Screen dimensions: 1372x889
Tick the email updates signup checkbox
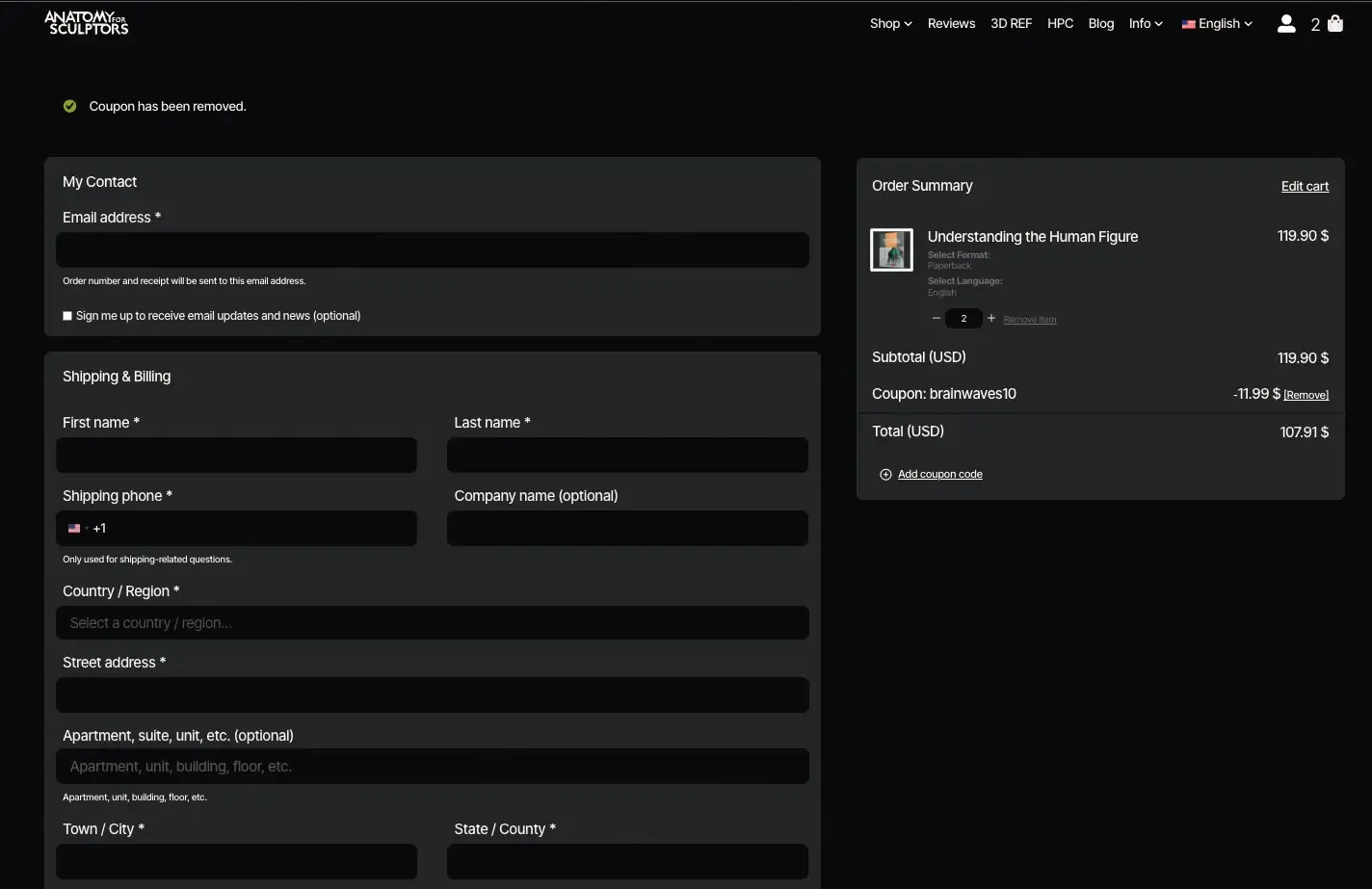pos(67,316)
